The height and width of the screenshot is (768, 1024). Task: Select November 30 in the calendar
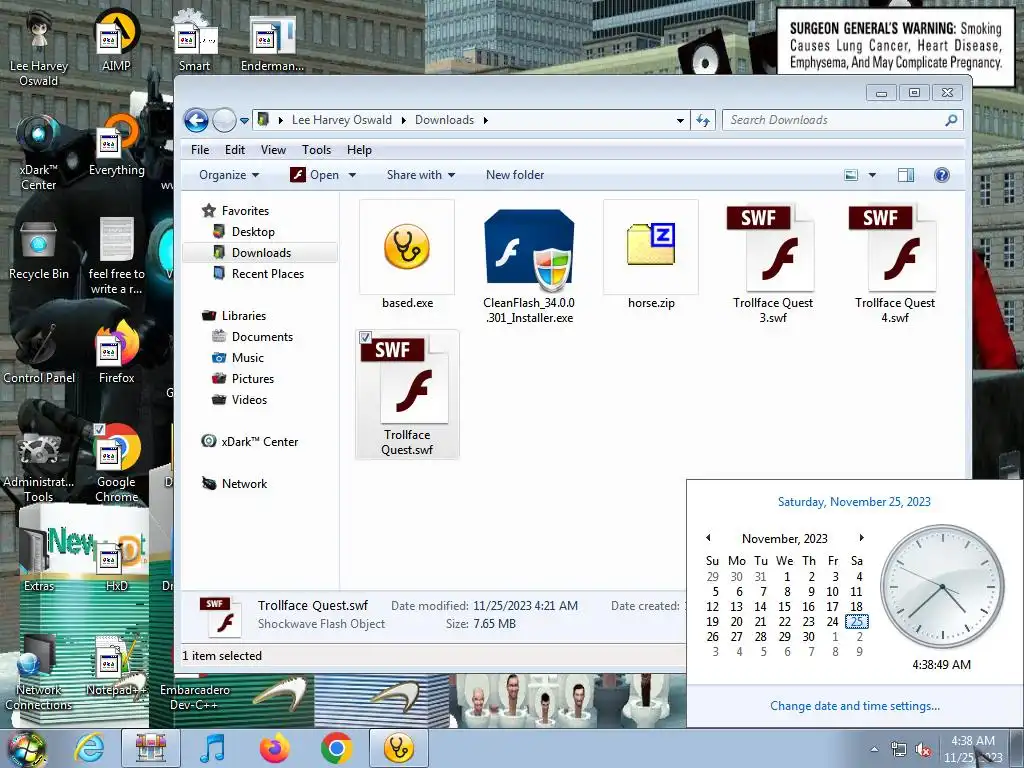808,637
